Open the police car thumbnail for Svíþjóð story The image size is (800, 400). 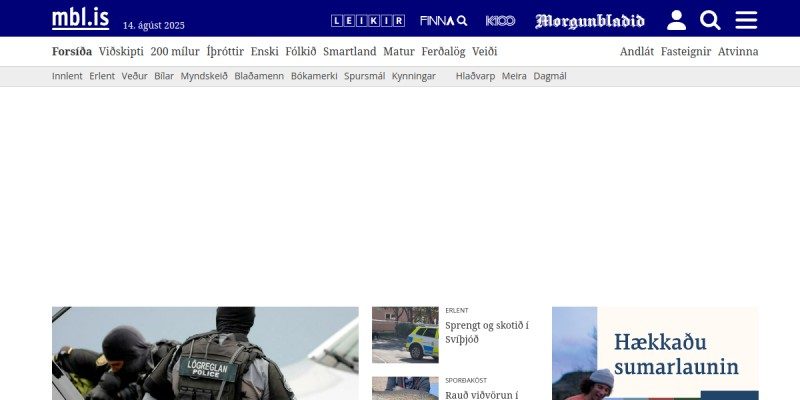[x=405, y=335]
